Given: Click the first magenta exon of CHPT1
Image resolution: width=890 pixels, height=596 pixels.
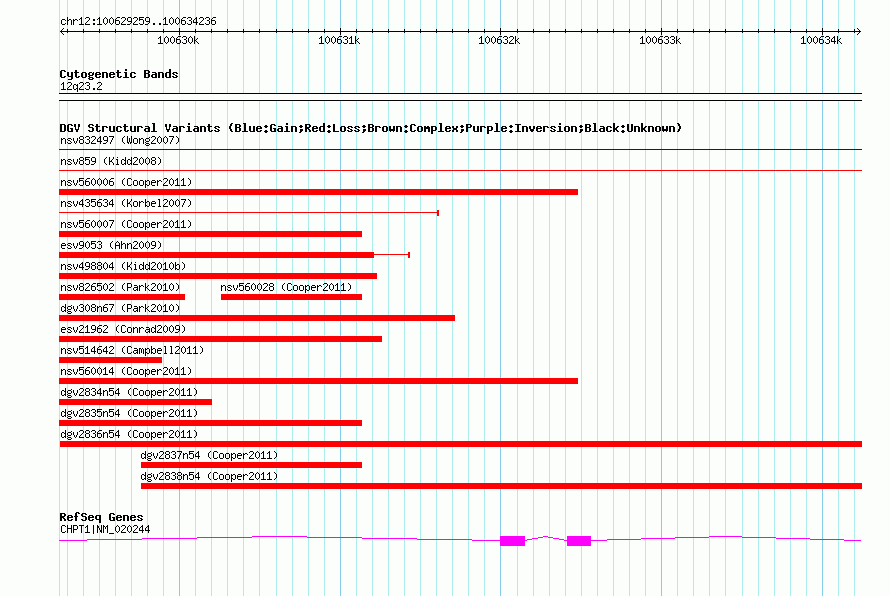Looking at the screenshot, I should point(513,540).
